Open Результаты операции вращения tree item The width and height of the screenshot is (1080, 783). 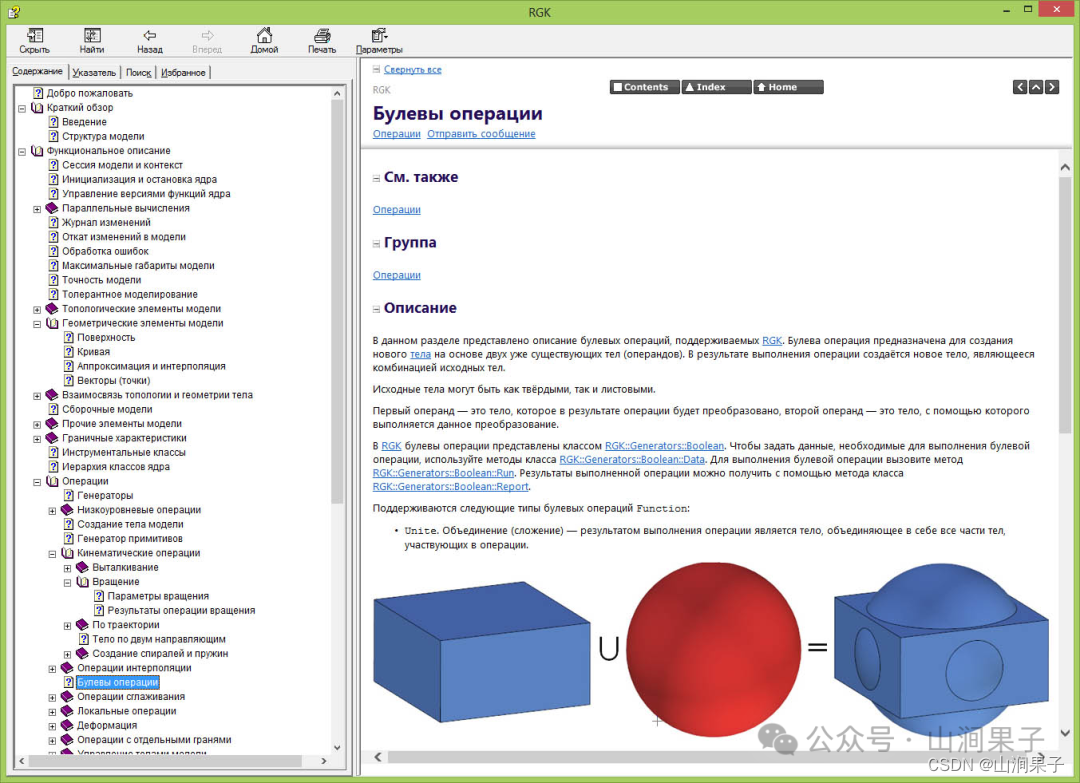point(181,610)
